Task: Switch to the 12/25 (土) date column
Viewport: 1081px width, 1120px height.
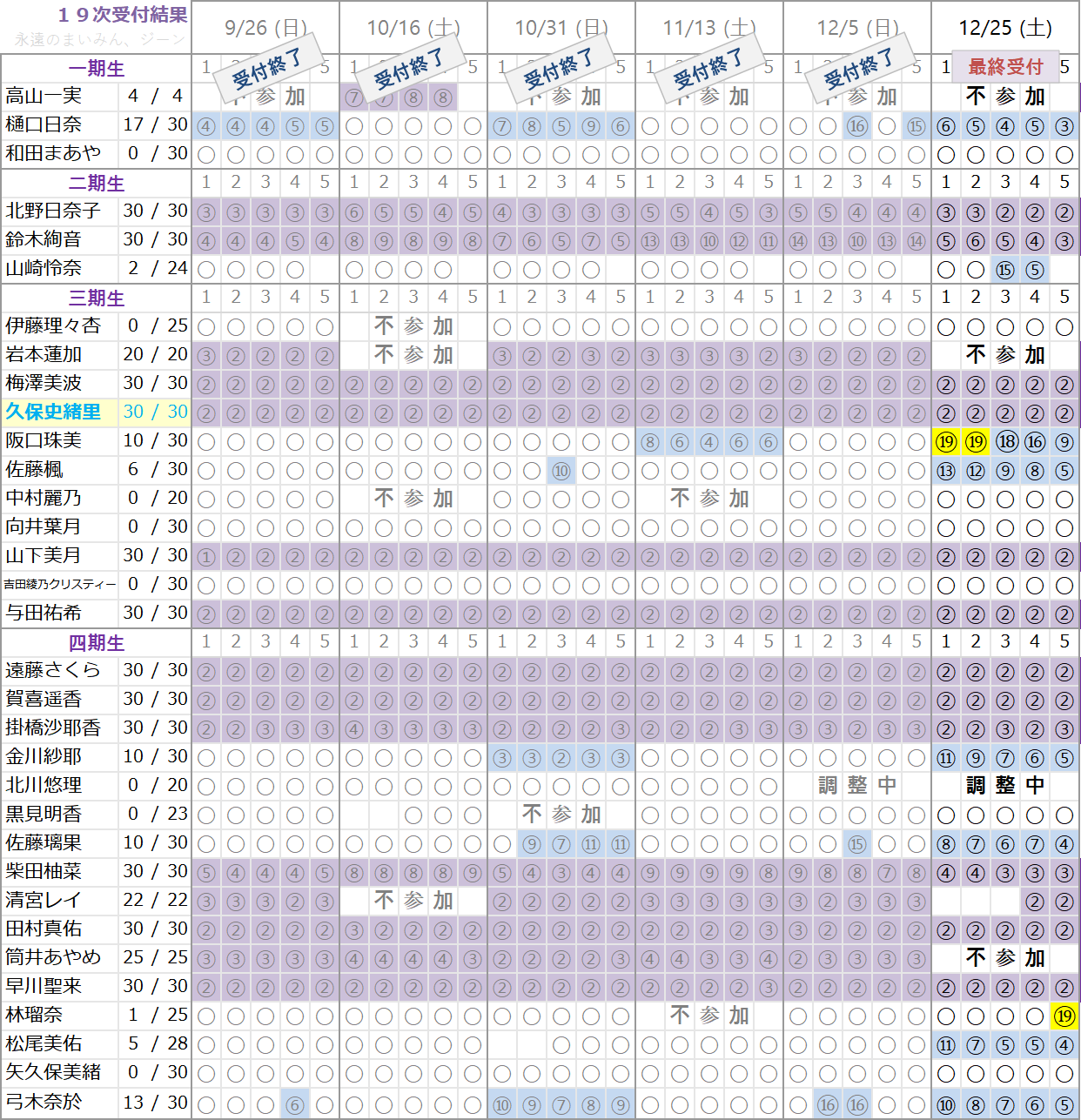Action: (1005, 28)
